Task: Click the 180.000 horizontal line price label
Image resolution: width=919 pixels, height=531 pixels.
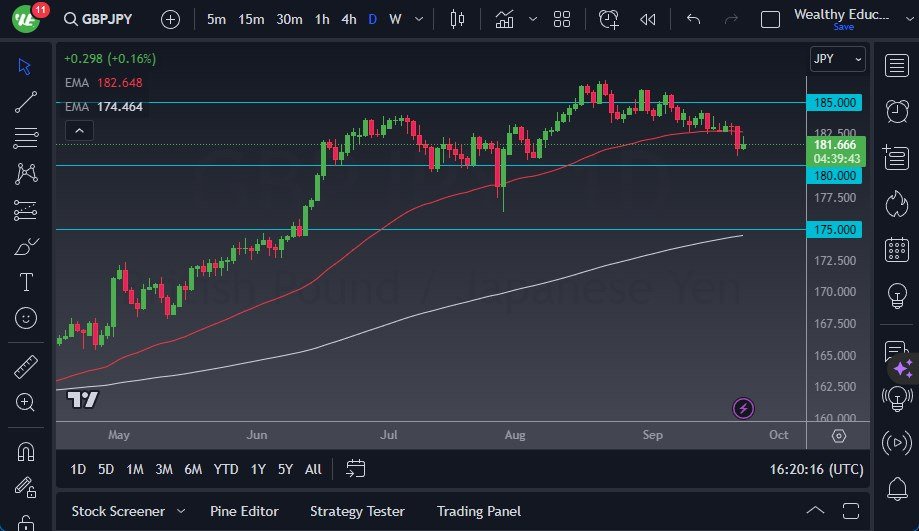Action: point(836,176)
